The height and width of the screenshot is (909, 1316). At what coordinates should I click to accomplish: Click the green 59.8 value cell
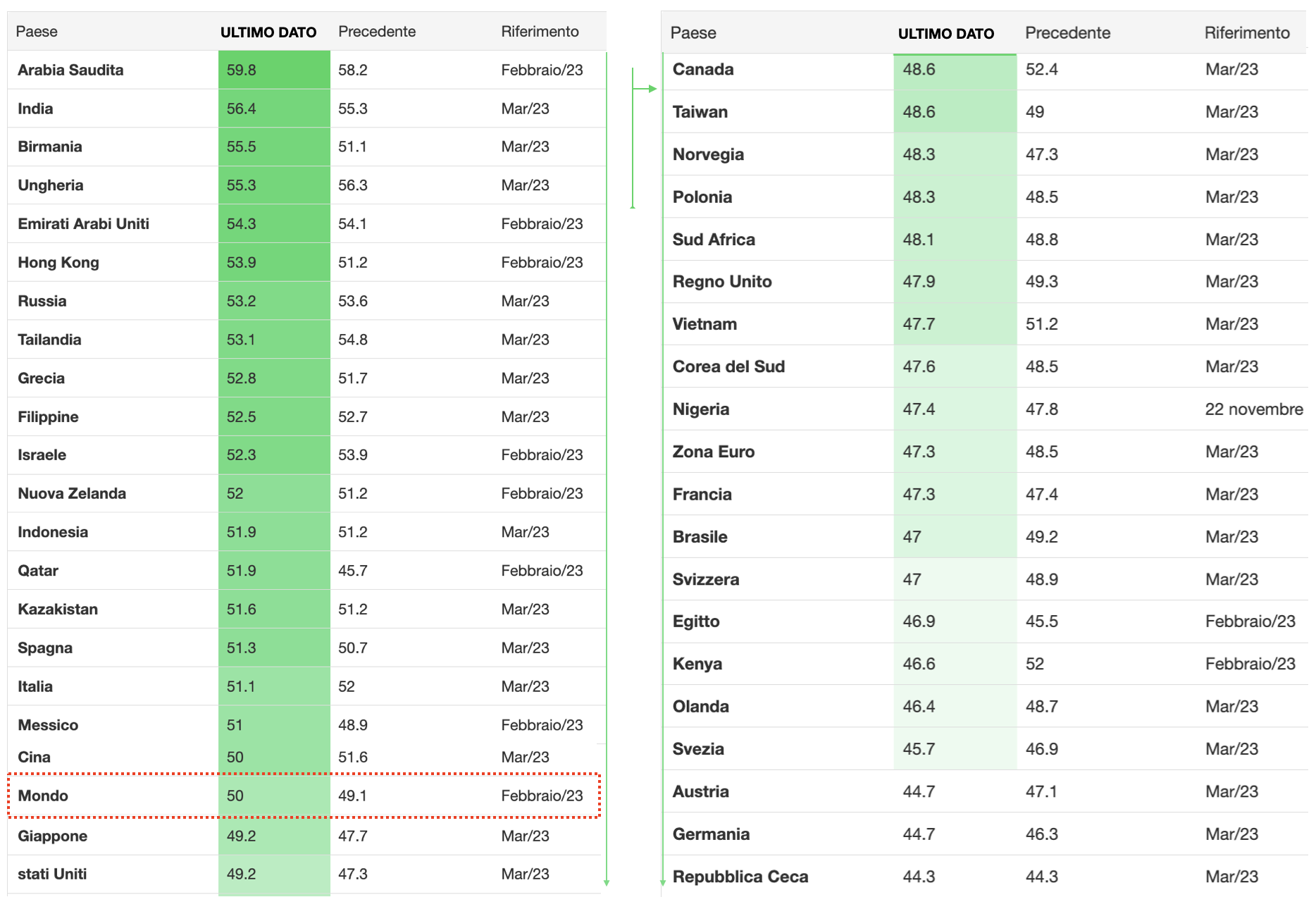click(274, 70)
